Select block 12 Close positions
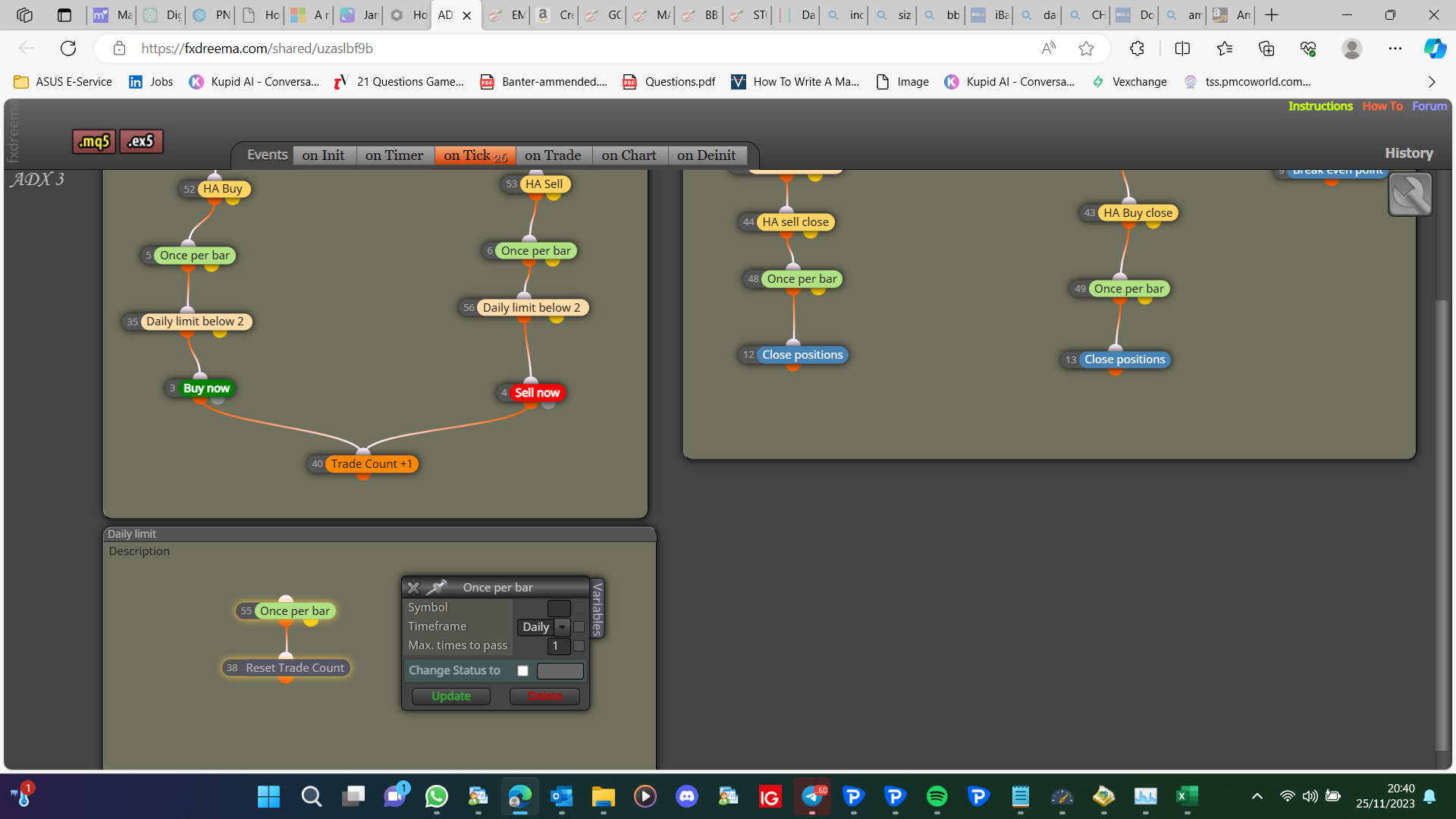 click(802, 355)
